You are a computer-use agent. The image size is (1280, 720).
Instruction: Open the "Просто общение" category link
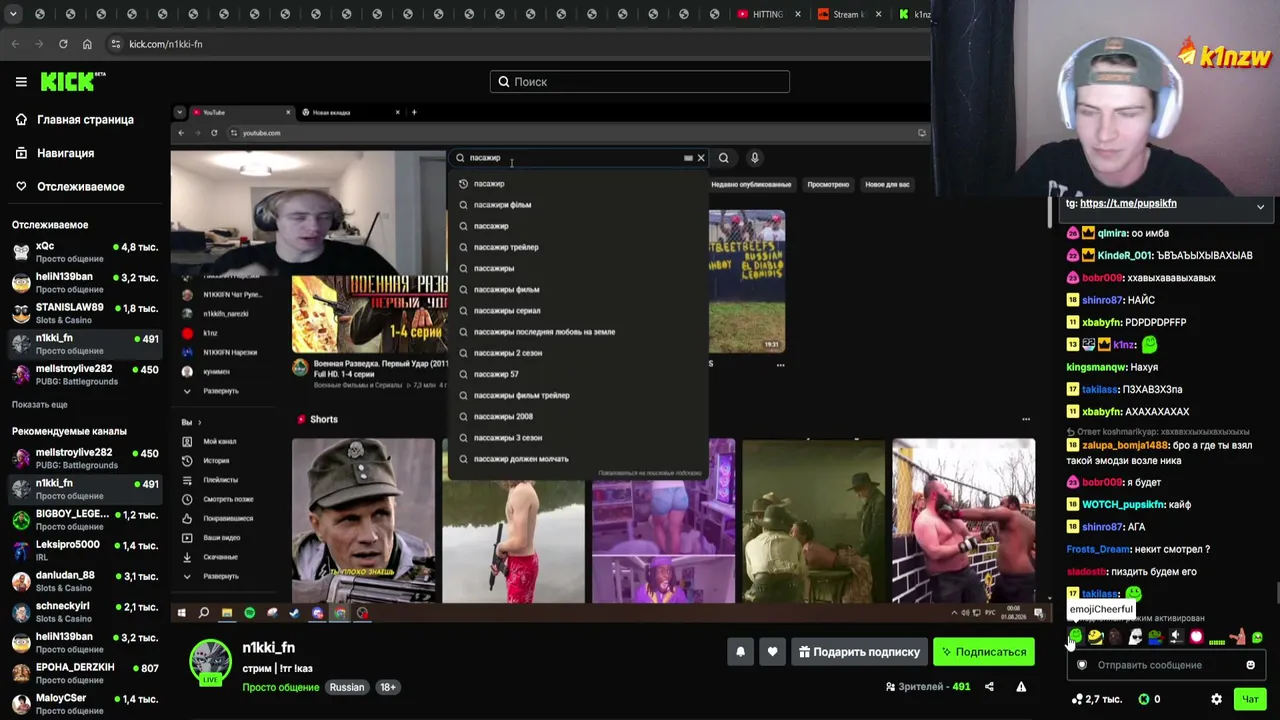click(280, 687)
